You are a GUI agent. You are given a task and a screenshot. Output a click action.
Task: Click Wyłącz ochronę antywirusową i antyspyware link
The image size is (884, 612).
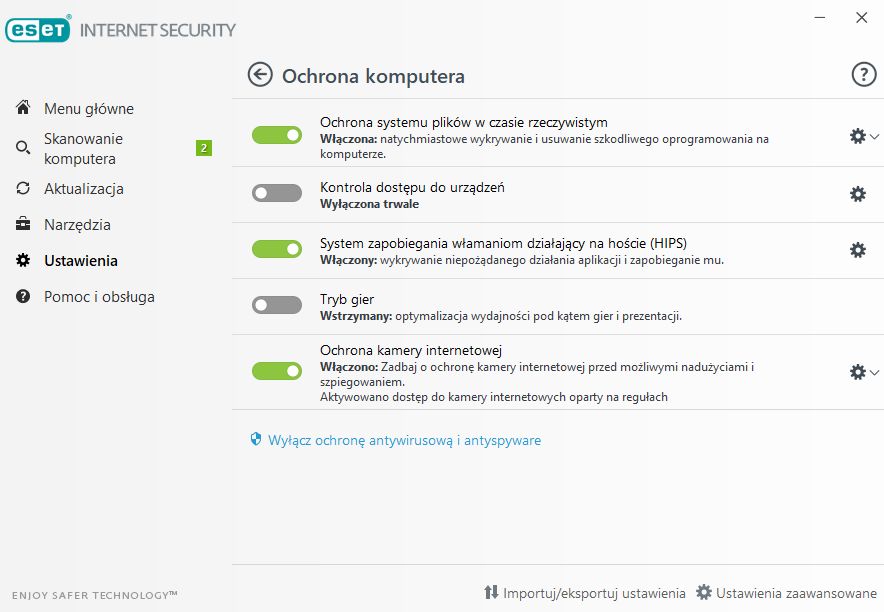tap(404, 440)
